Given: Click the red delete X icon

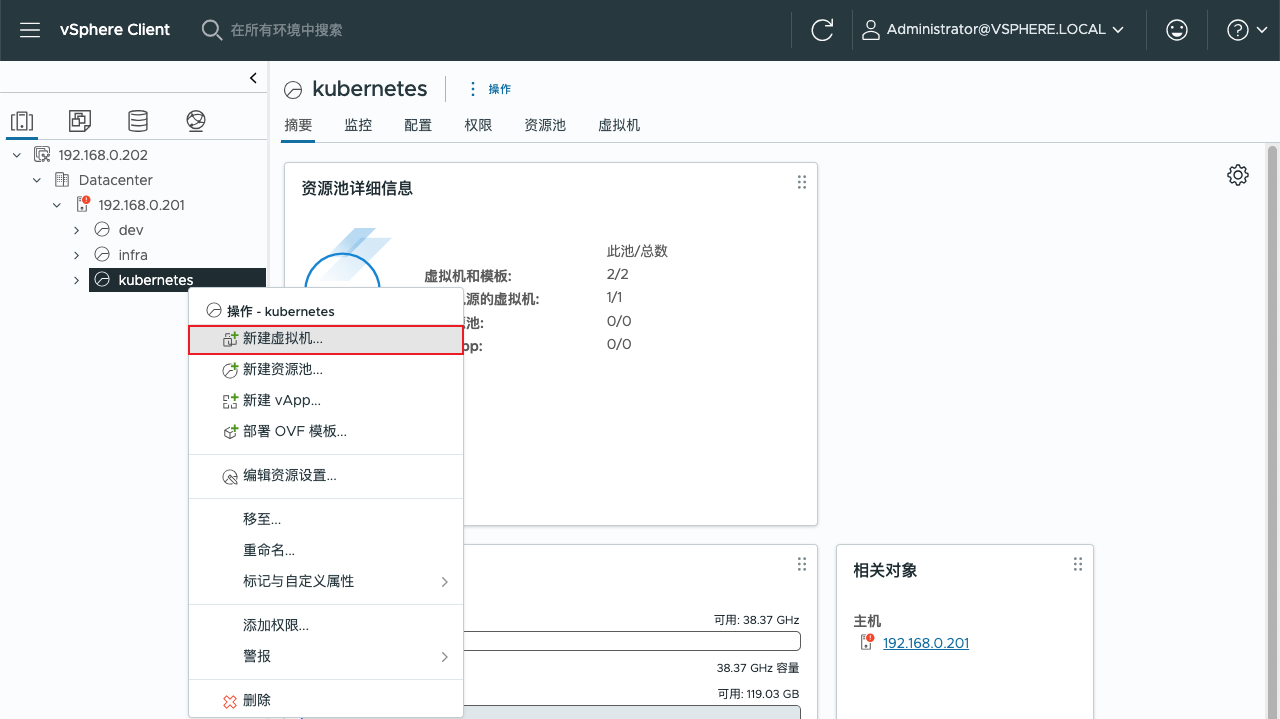Looking at the screenshot, I should pyautogui.click(x=230, y=701).
